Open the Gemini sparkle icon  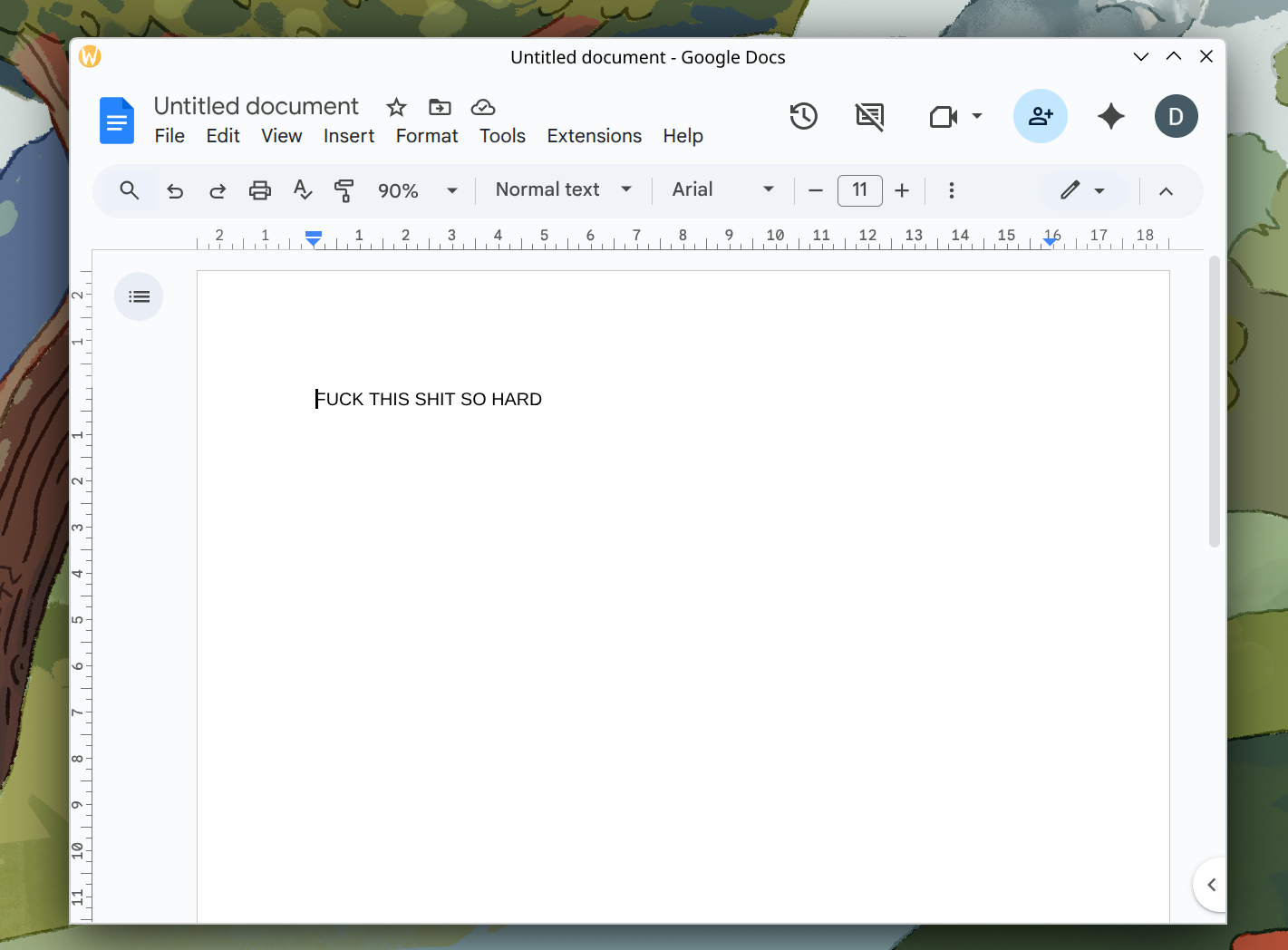pyautogui.click(x=1110, y=116)
